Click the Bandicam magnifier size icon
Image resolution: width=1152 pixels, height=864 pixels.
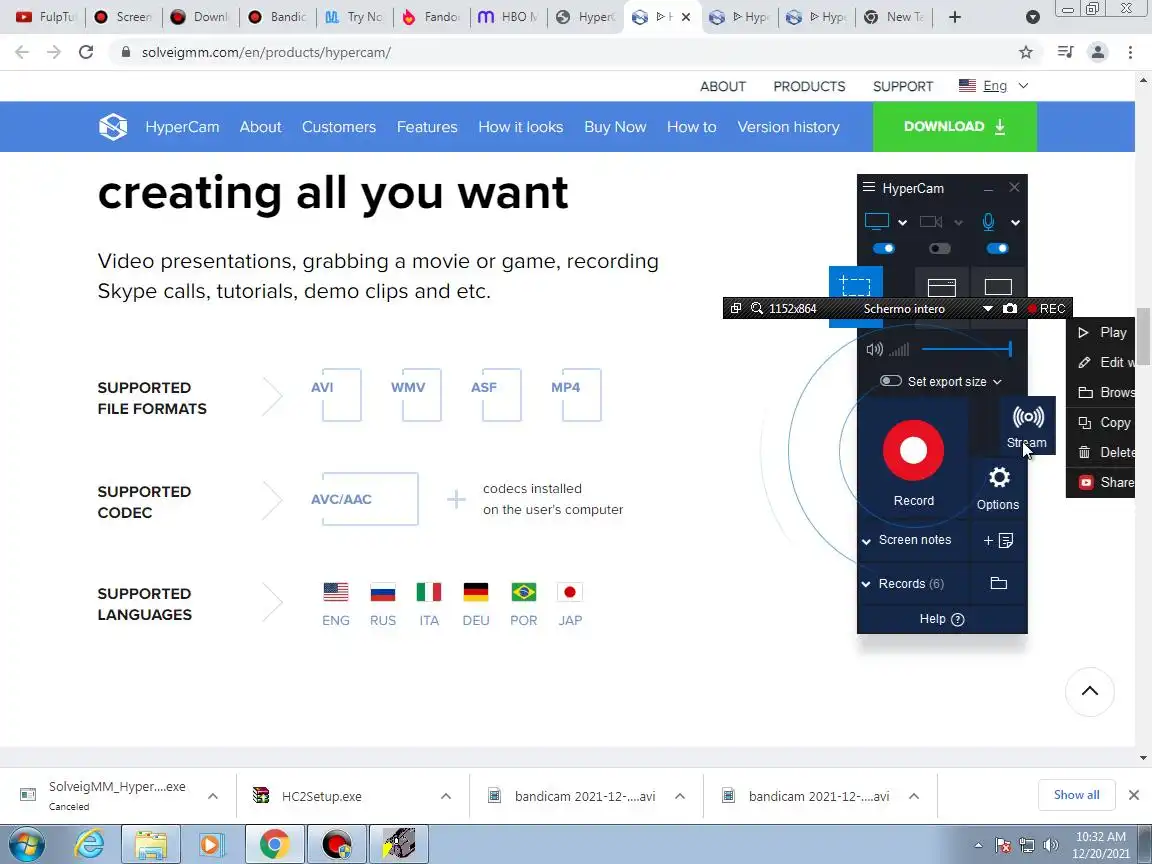757,309
